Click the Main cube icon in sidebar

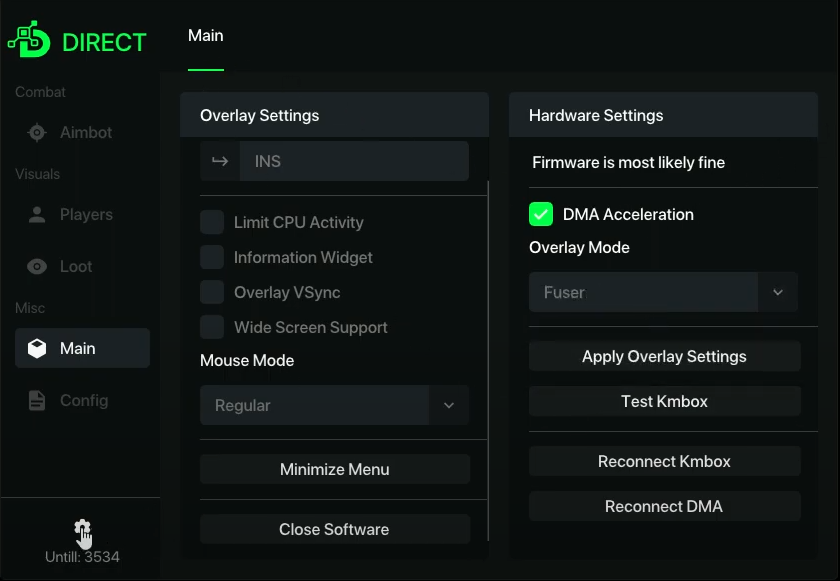[37, 349]
